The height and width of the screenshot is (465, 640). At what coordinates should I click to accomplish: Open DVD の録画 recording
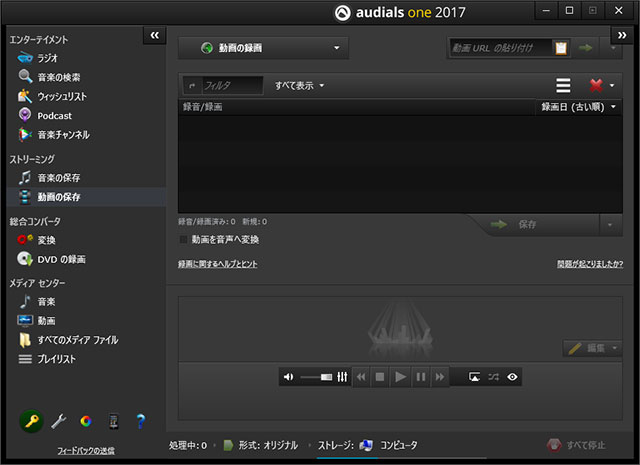click(x=51, y=259)
